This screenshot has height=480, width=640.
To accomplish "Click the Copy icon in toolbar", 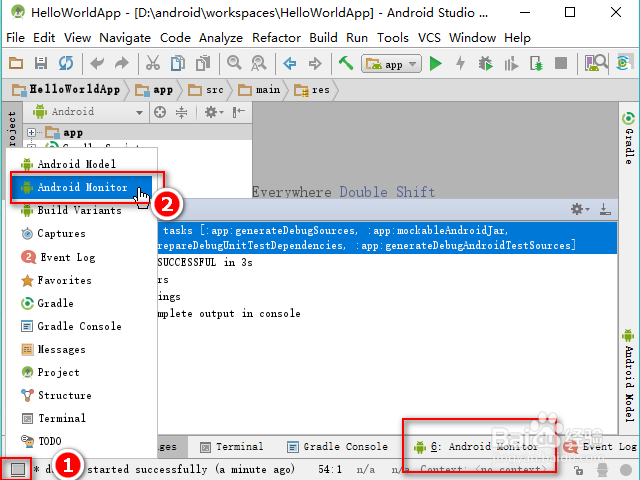I will [x=178, y=63].
